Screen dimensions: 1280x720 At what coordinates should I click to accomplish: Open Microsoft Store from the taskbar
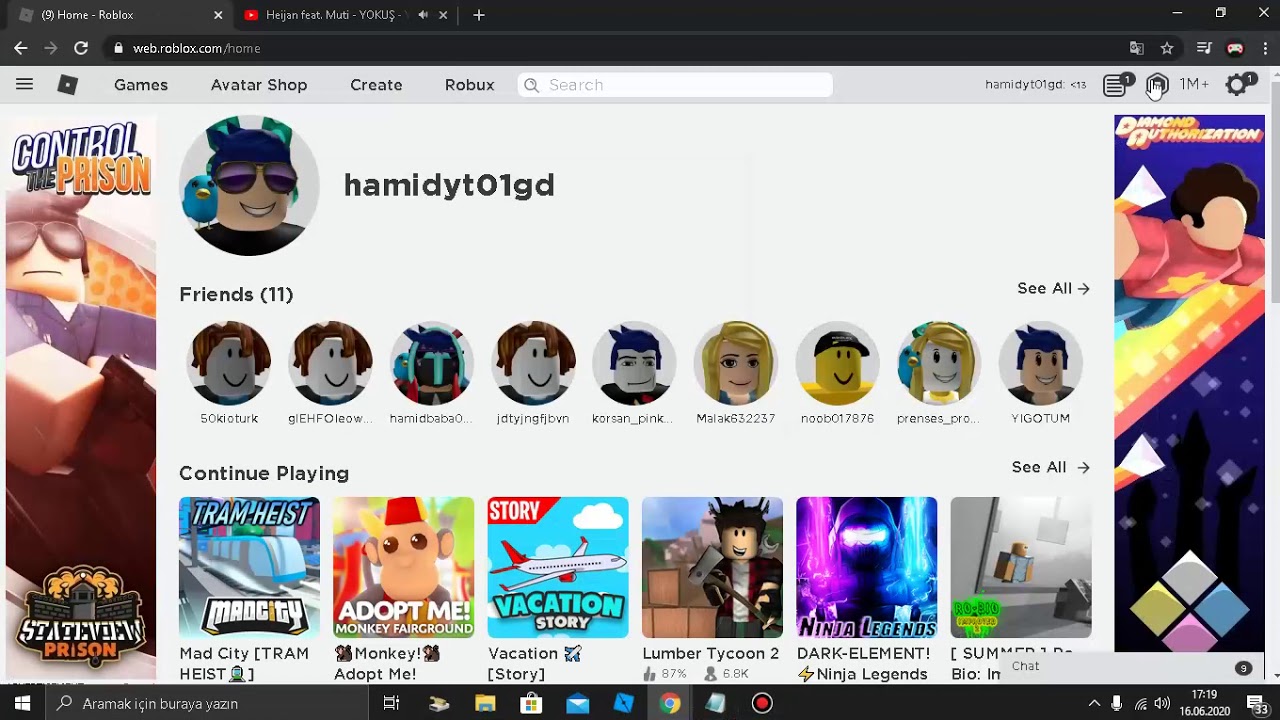531,703
